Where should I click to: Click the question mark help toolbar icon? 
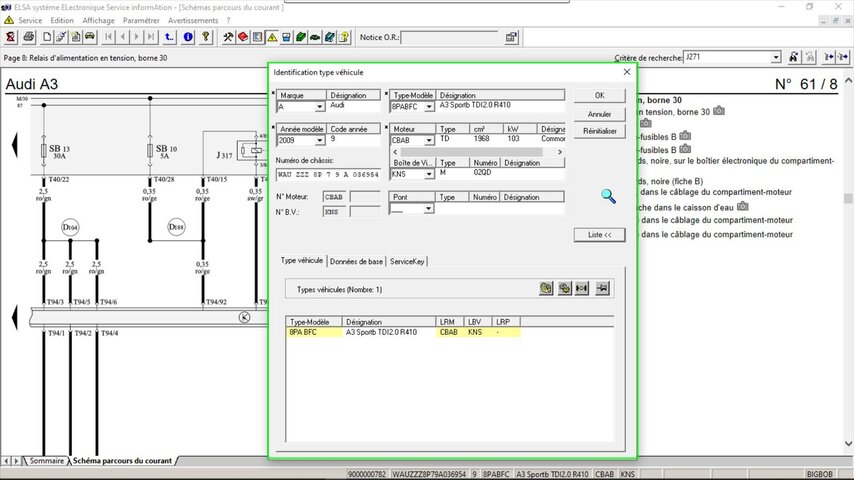coord(206,37)
